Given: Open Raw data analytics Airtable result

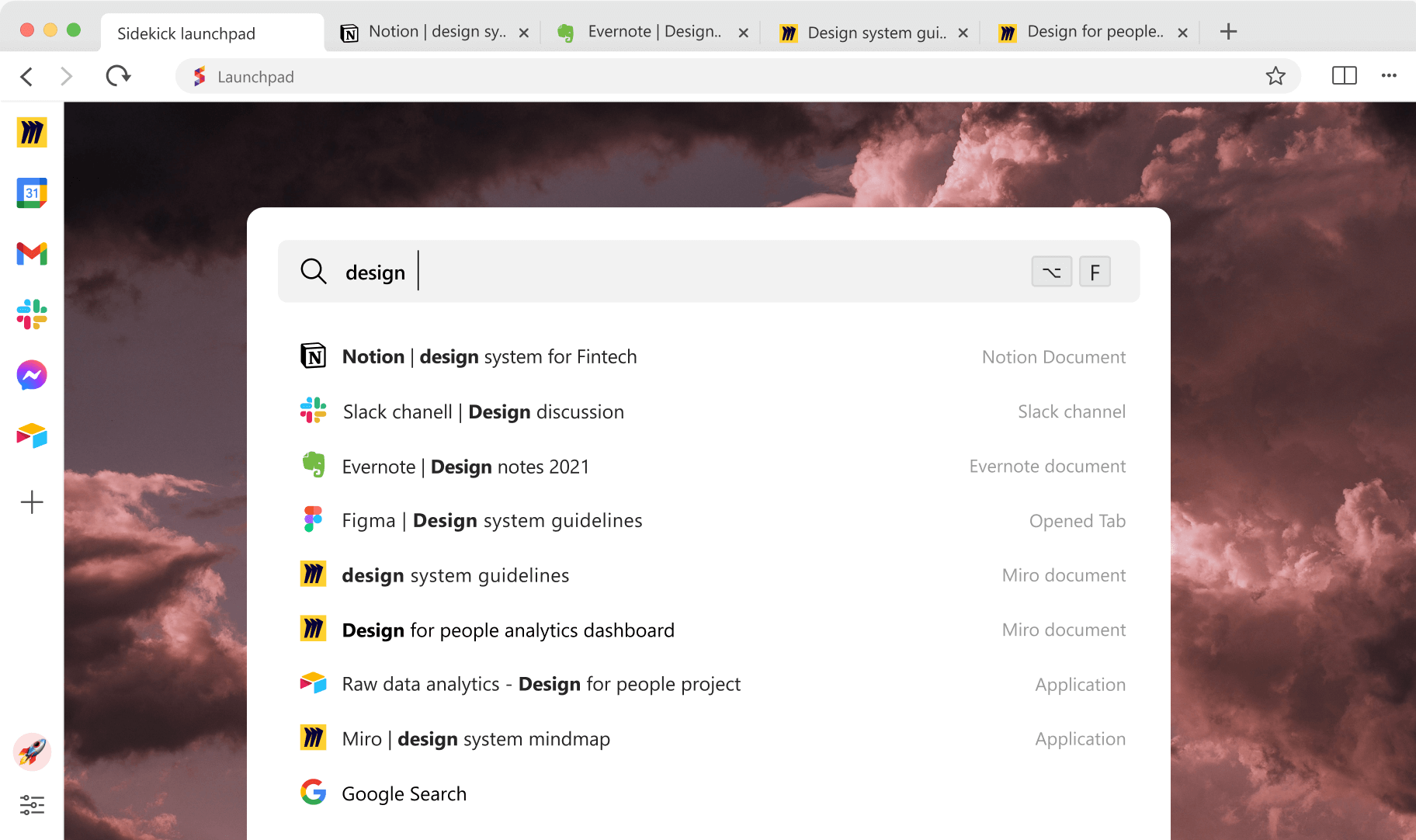Looking at the screenshot, I should tap(713, 684).
